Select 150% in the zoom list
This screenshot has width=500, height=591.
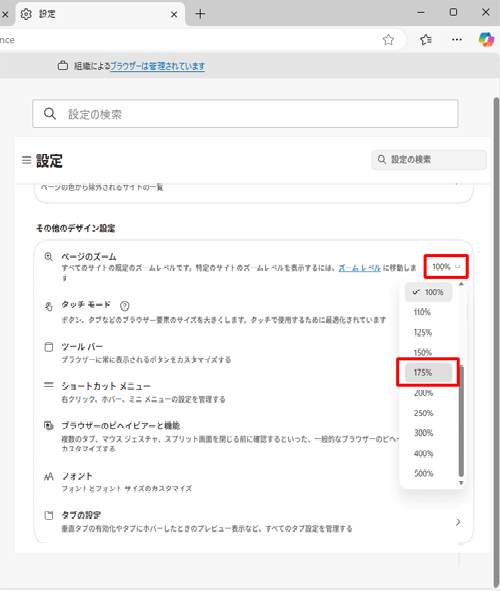point(428,352)
